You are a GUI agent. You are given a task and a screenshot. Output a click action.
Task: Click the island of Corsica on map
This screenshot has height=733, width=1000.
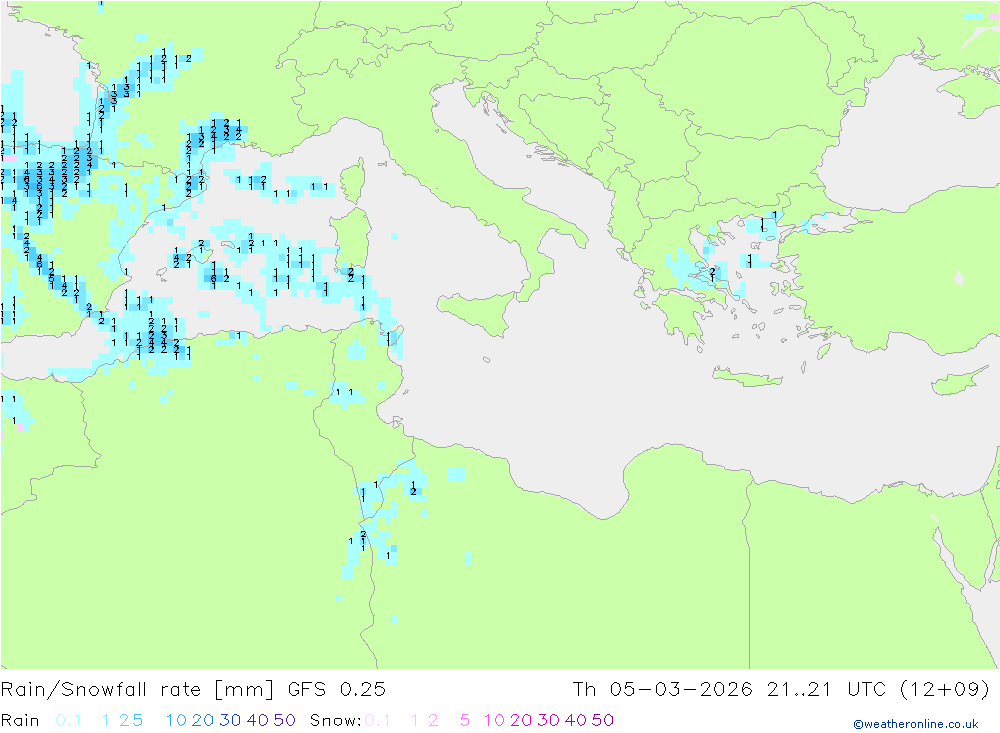click(x=354, y=182)
